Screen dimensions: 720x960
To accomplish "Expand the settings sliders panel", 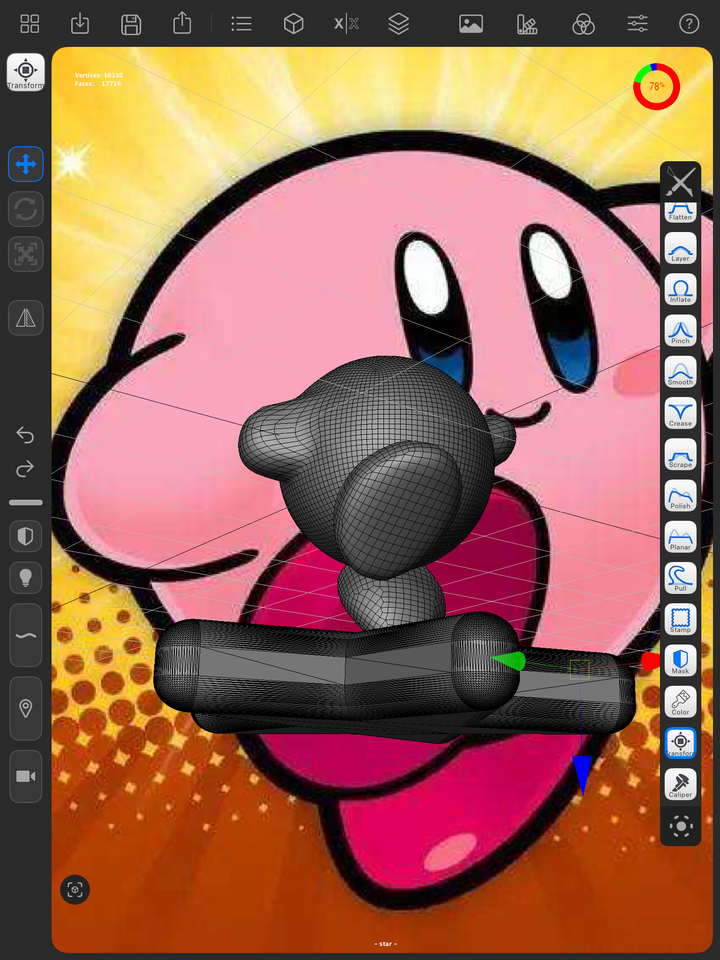I will coord(637,24).
